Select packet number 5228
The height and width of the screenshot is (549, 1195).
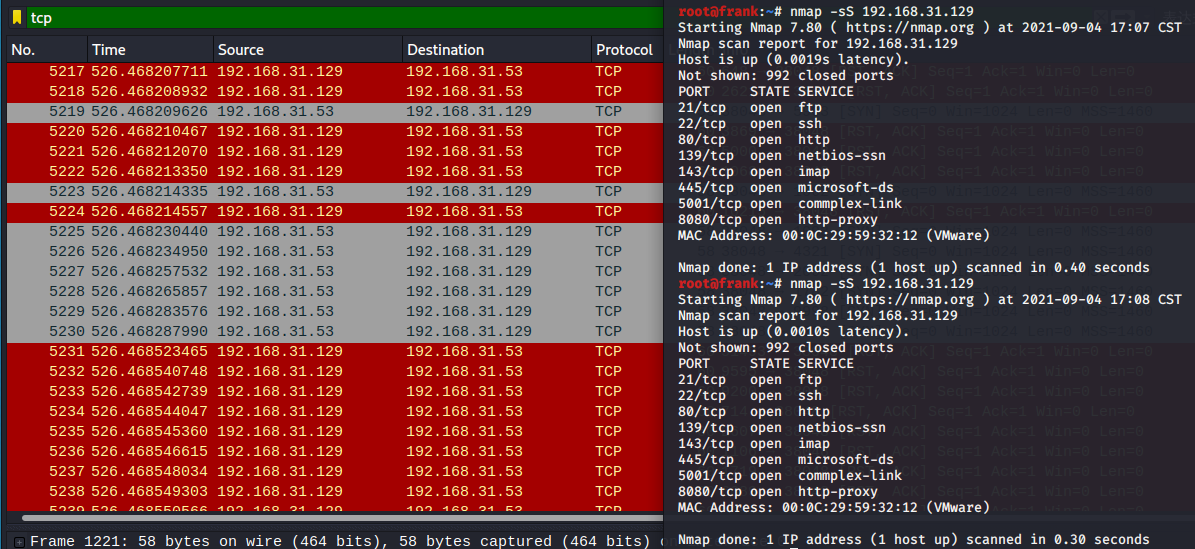click(335, 291)
